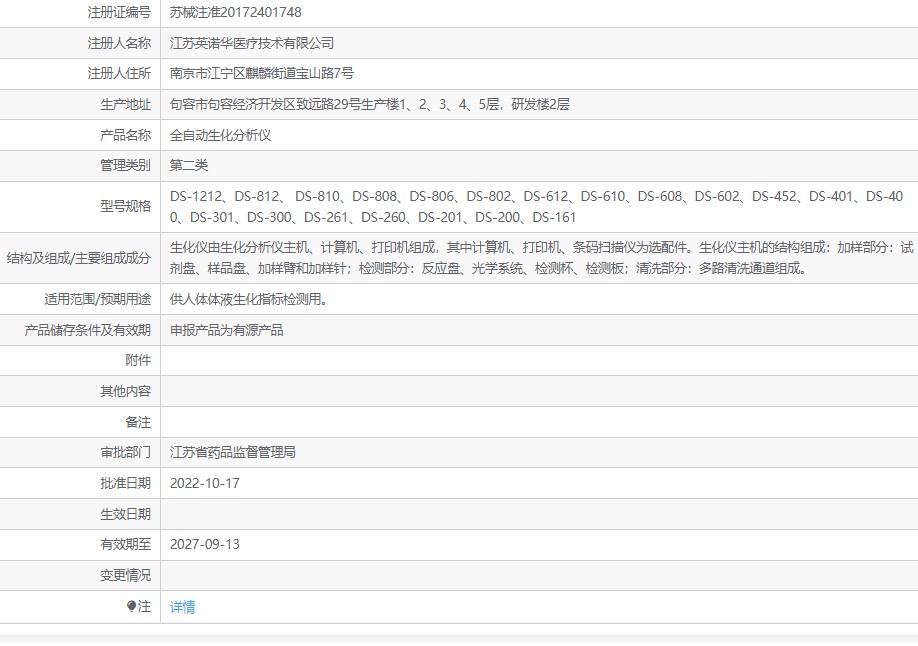This screenshot has width=918, height=646.
Task: Click the 审批部门 label
Action: click(x=125, y=452)
